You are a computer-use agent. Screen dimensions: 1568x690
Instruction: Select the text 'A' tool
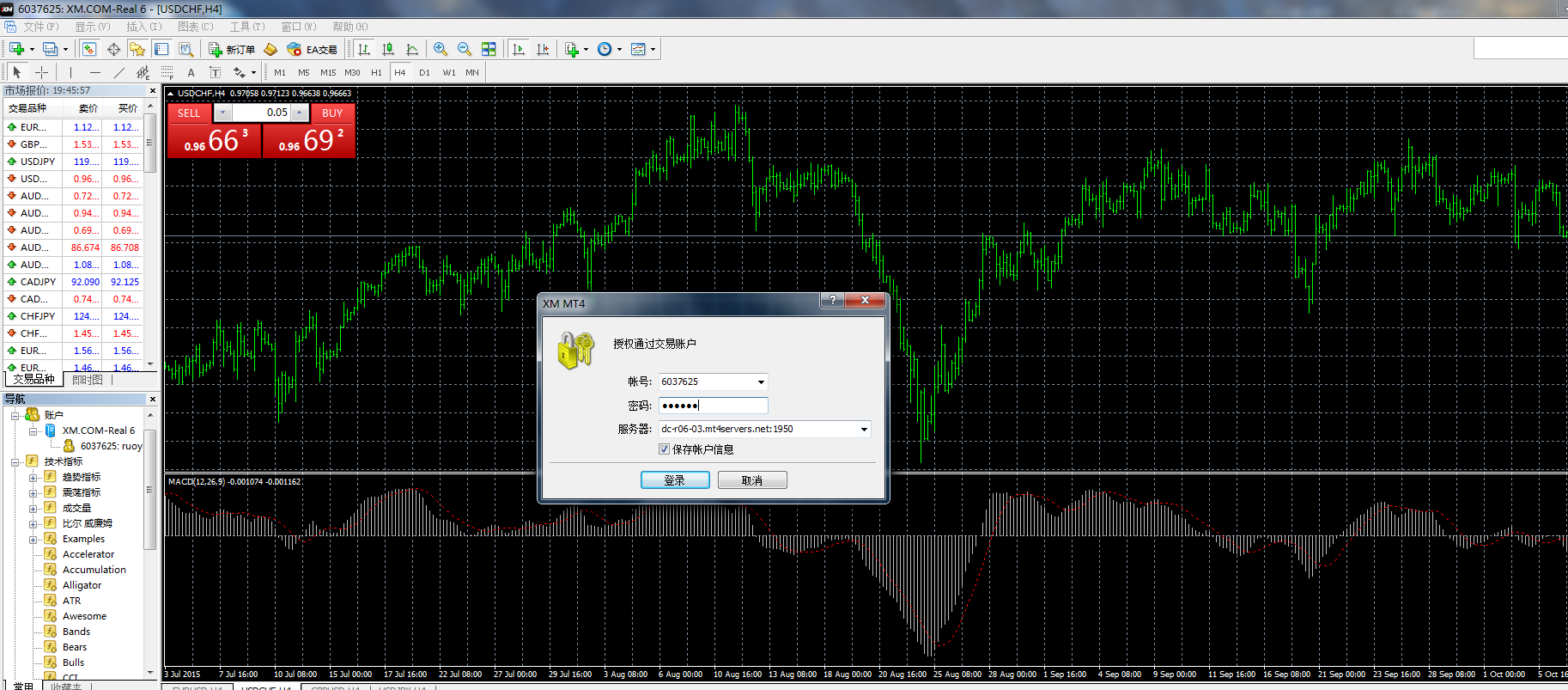(x=191, y=72)
